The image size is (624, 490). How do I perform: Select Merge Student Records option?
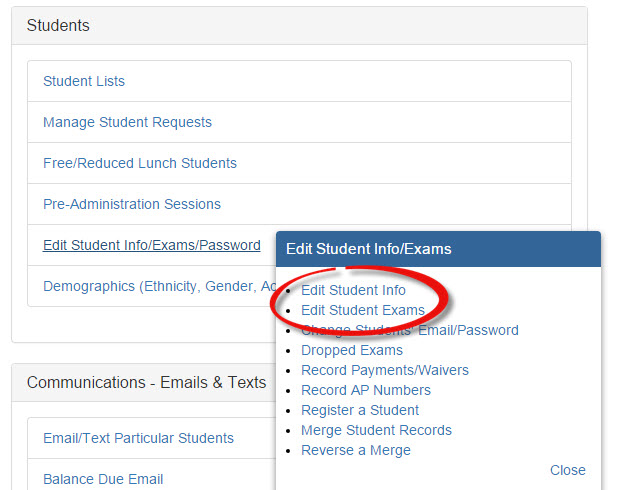click(x=376, y=430)
